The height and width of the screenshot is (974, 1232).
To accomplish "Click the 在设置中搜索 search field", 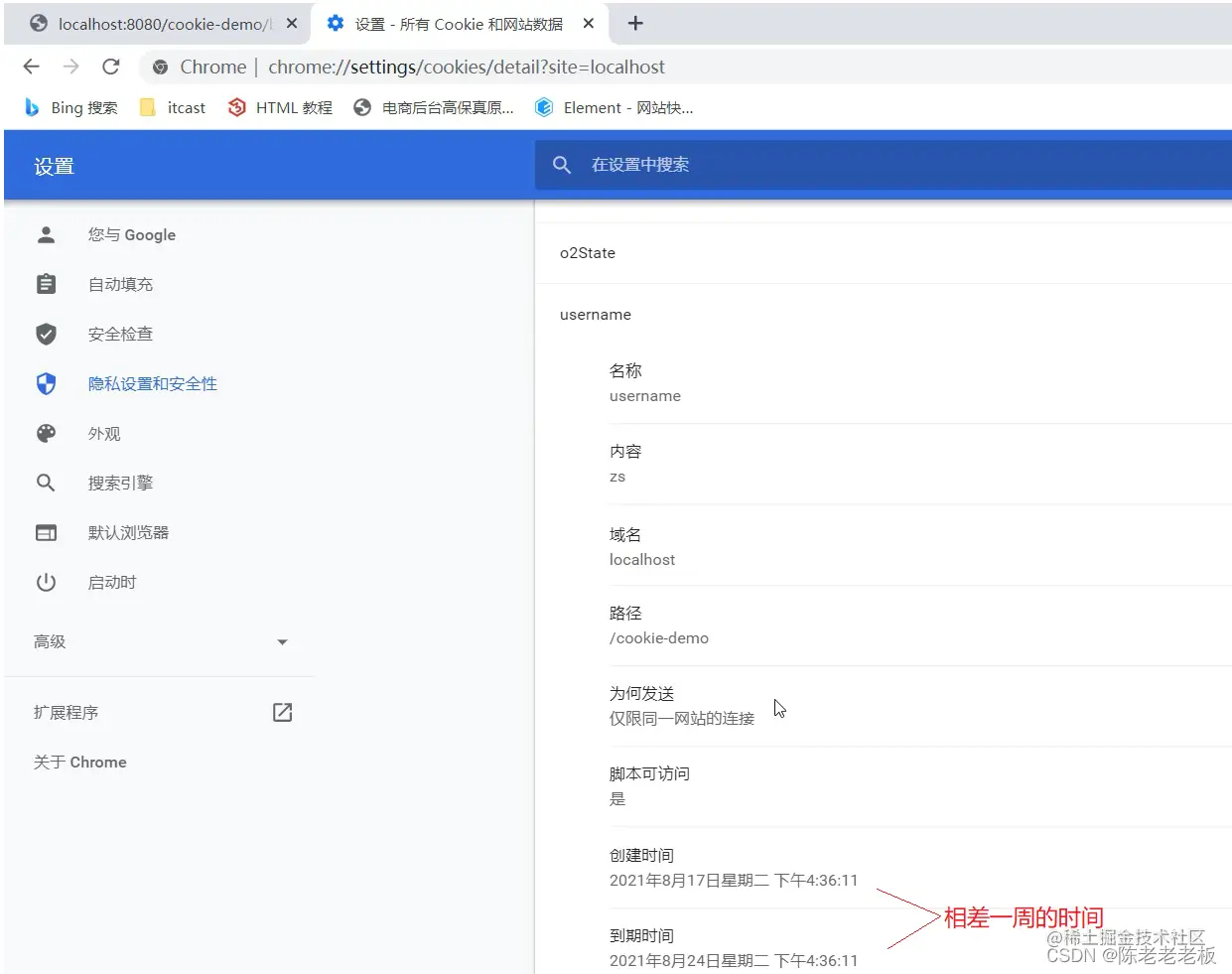I will [x=695, y=165].
